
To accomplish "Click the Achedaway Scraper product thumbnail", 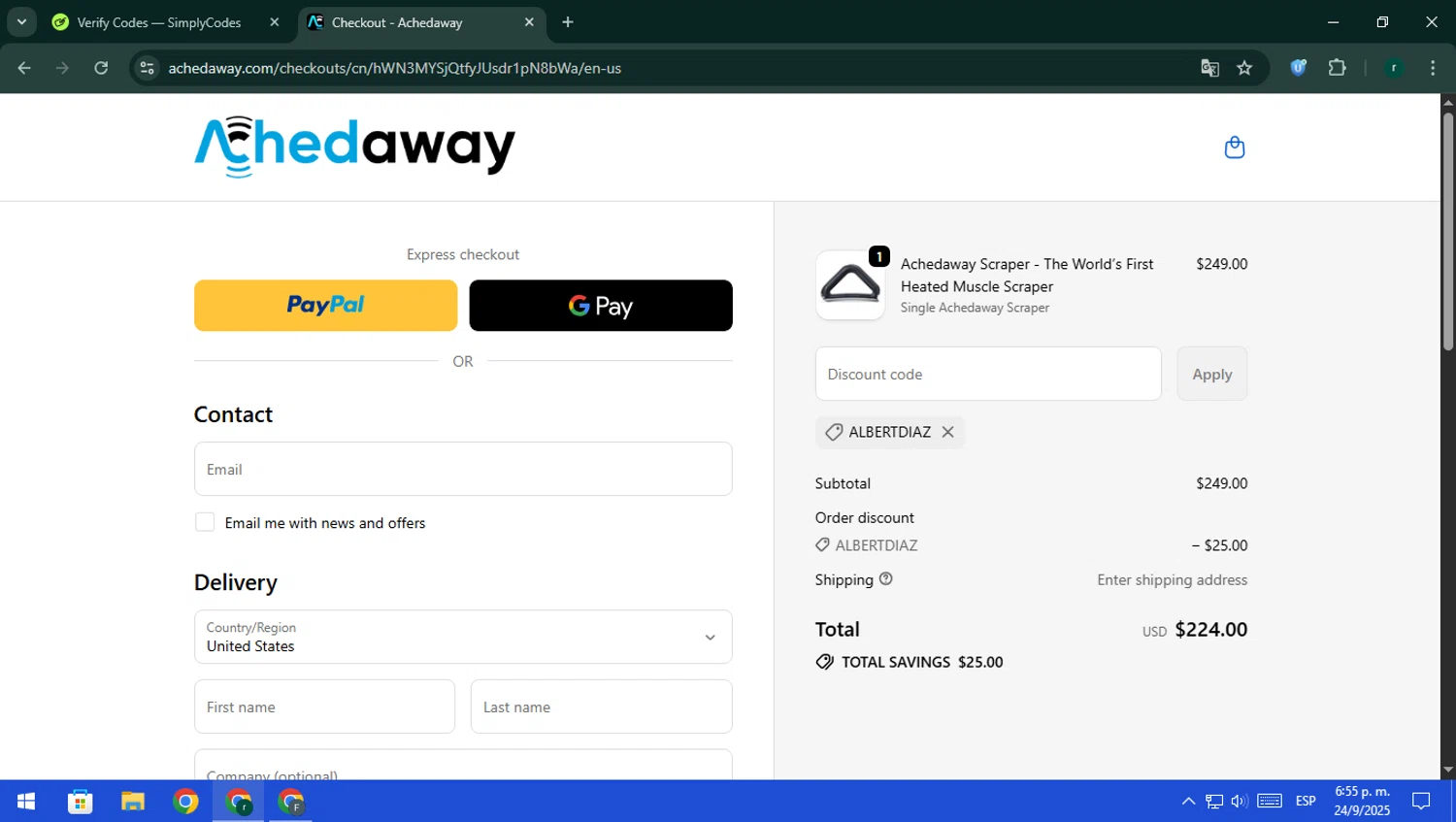I will pos(850,285).
